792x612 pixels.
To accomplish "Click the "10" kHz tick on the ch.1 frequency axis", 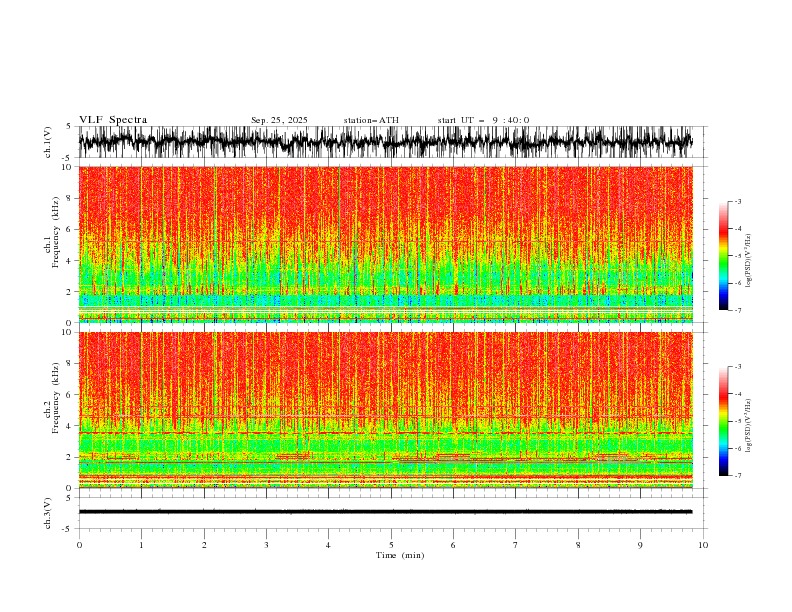I will click(x=67, y=167).
